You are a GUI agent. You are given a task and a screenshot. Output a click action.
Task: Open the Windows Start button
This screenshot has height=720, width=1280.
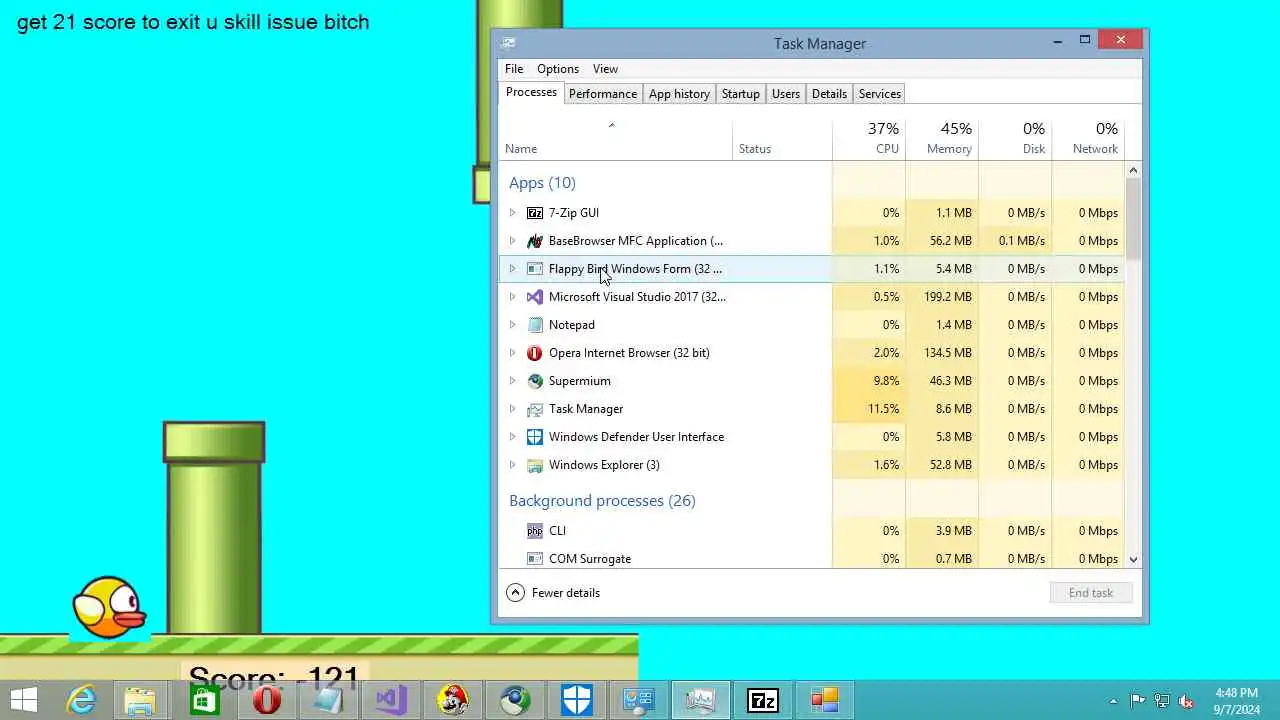24,700
